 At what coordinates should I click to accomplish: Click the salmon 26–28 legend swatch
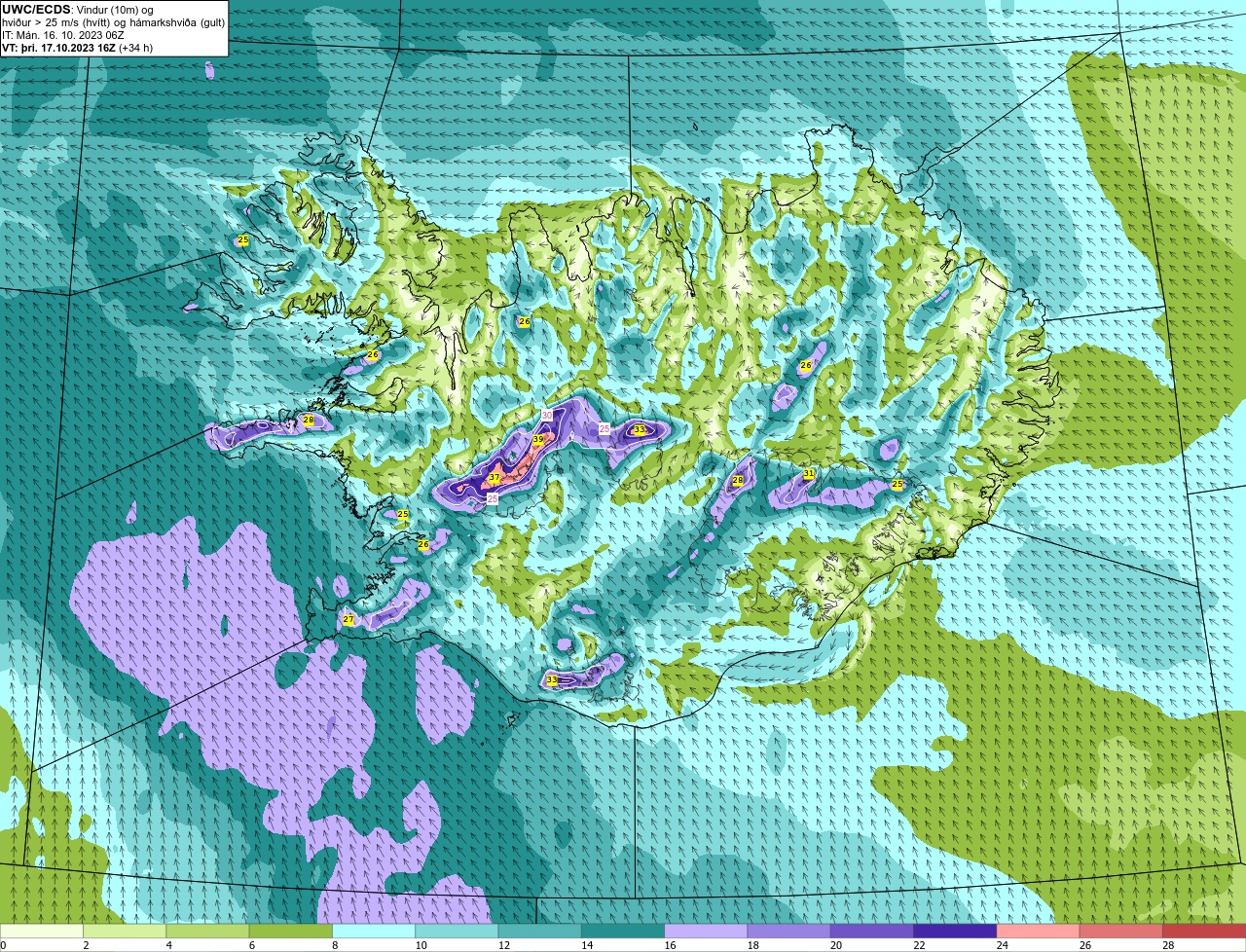1121,932
